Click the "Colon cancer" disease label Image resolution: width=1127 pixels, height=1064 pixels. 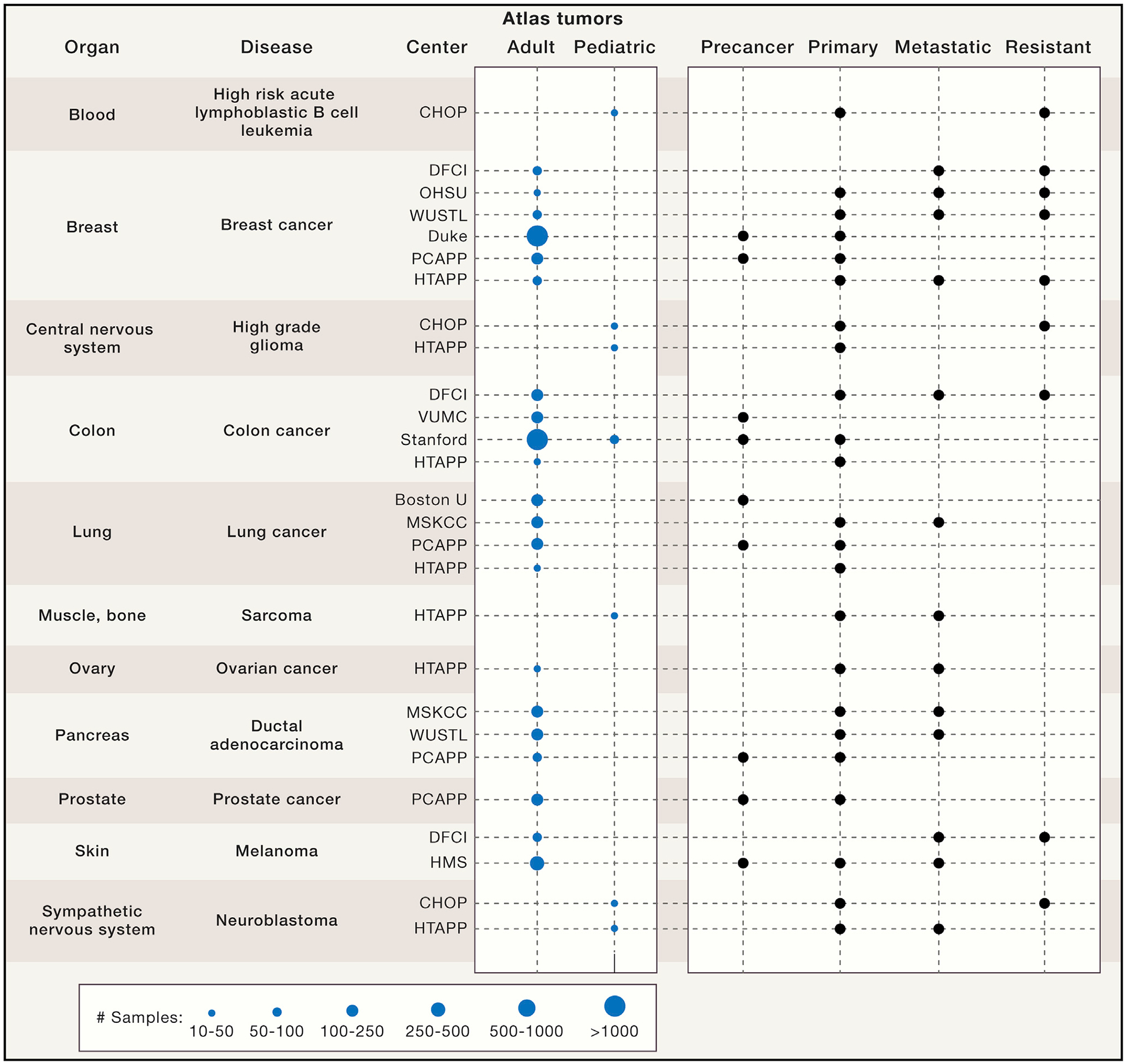coord(276,431)
